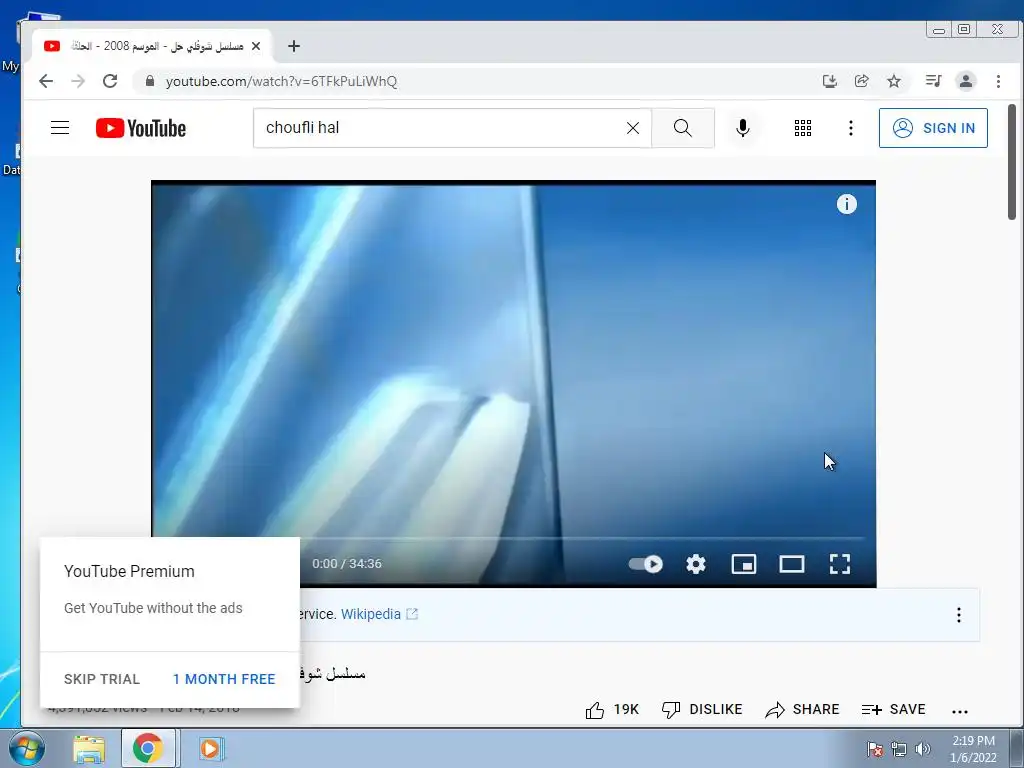Open YouTube settings three-dot menu
1024x768 pixels.
pyautogui.click(x=850, y=128)
